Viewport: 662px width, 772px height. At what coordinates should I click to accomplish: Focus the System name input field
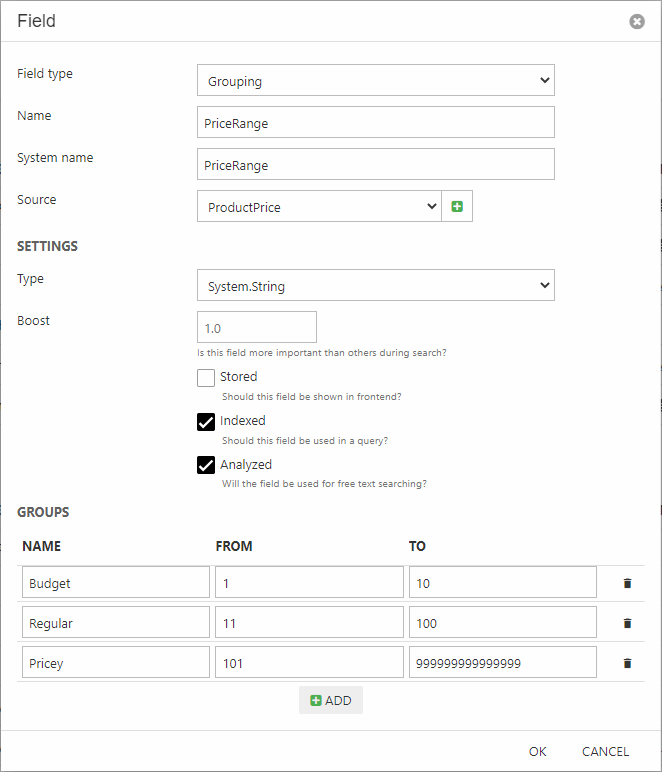[x=375, y=165]
